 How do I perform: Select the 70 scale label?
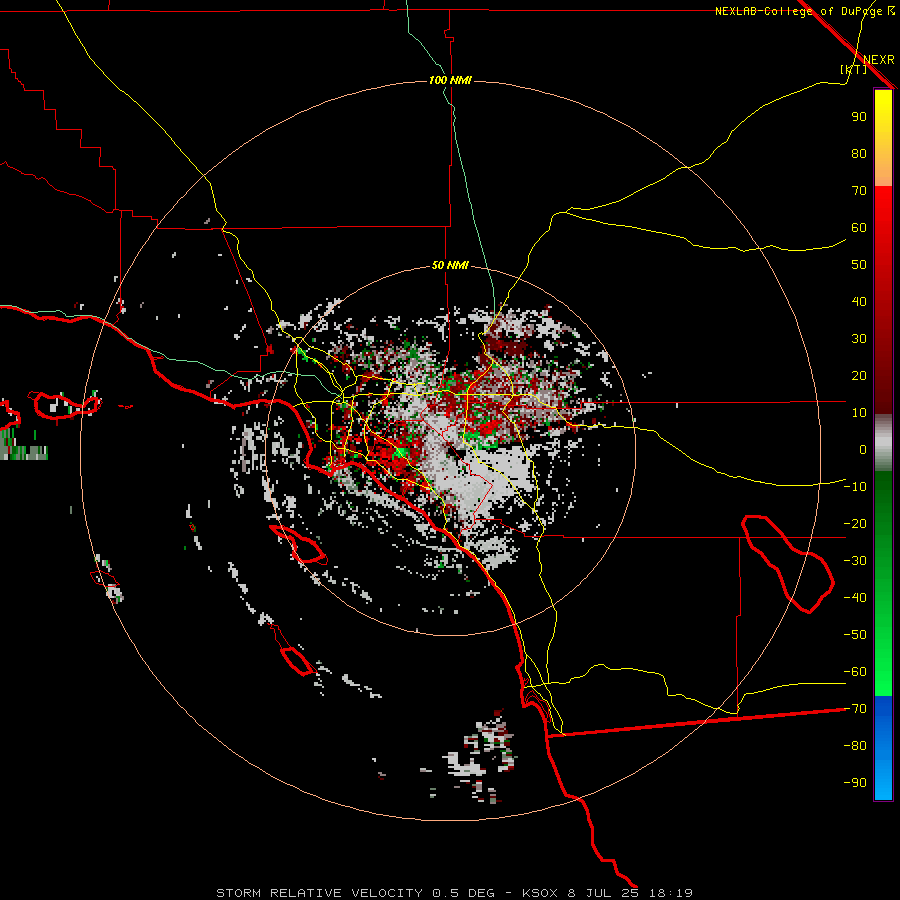[x=859, y=191]
